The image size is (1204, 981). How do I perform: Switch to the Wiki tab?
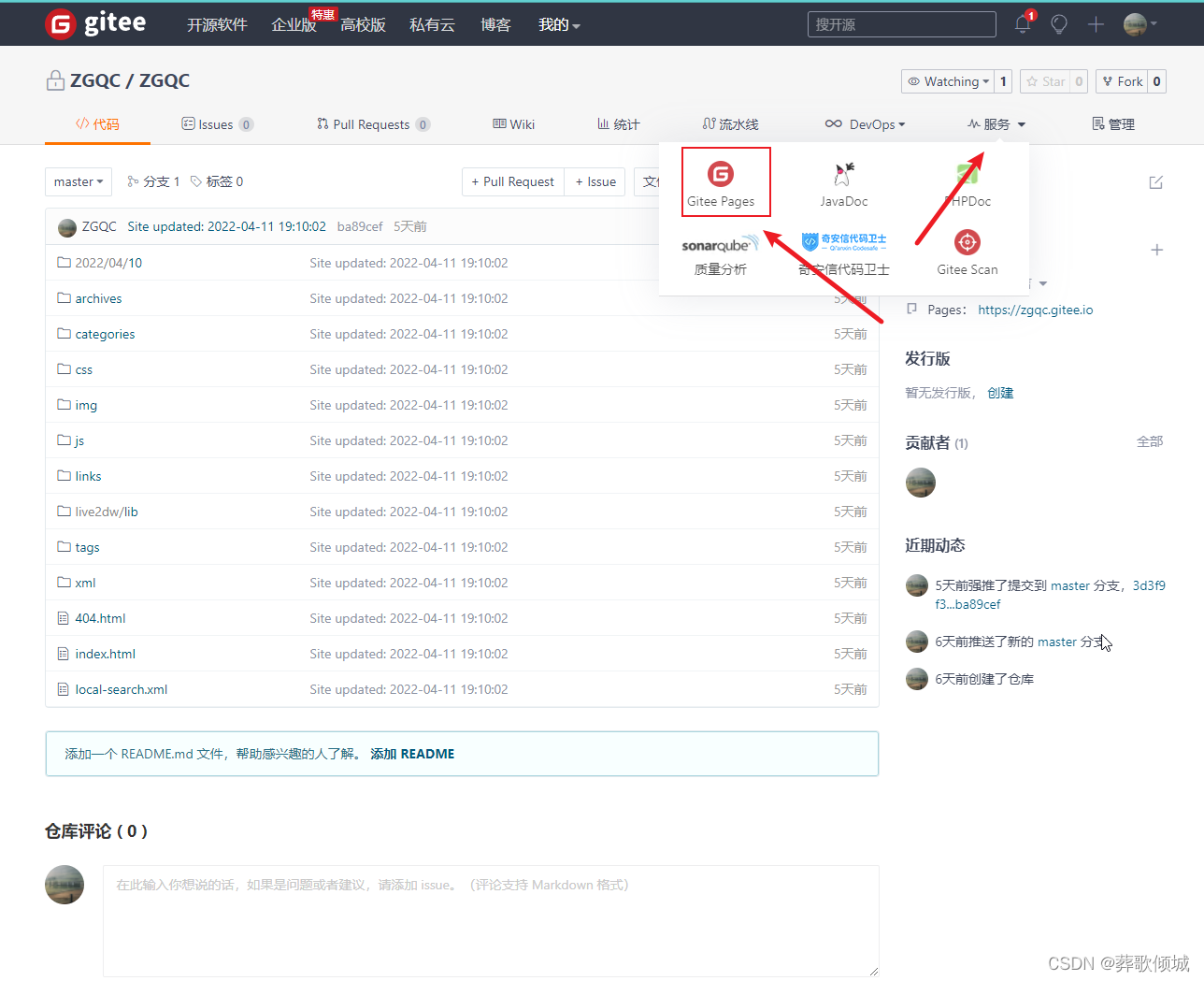514,124
